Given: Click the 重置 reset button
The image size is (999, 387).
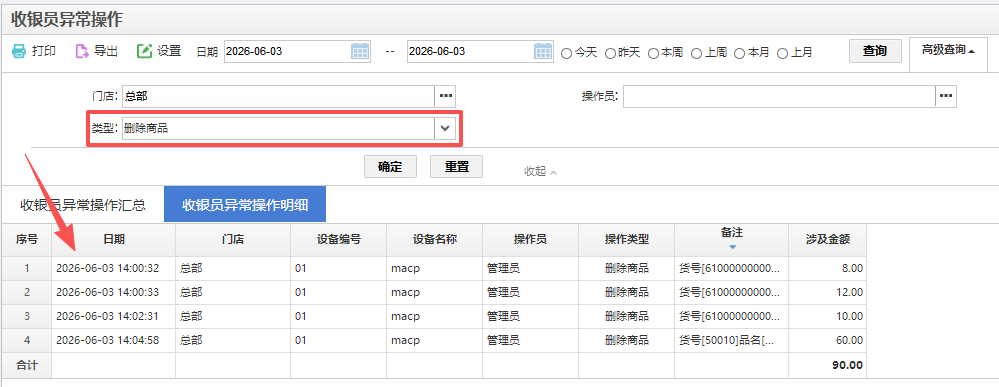Looking at the screenshot, I should click(x=457, y=167).
